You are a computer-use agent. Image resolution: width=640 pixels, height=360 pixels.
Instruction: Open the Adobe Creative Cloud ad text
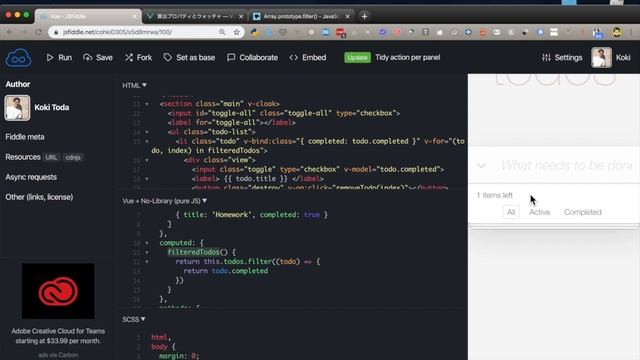58,336
